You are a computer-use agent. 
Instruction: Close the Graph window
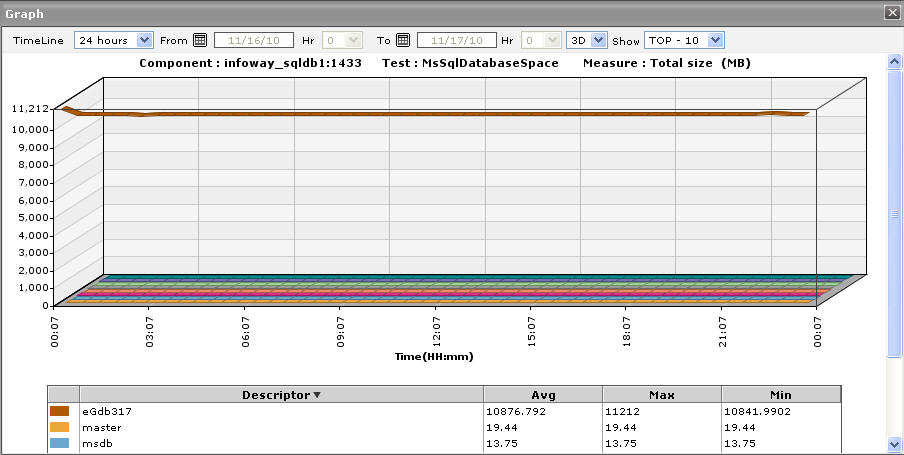[x=892, y=13]
